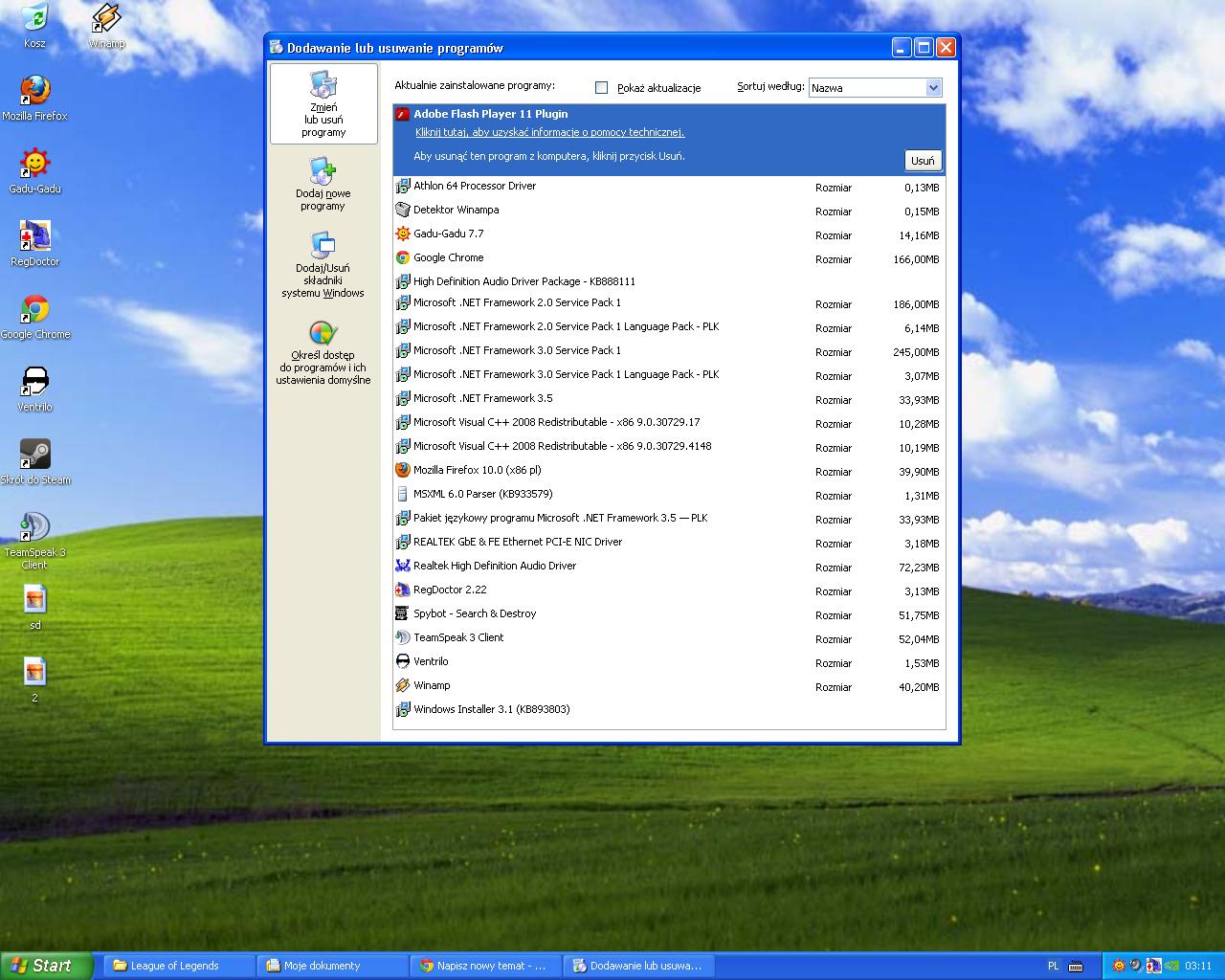The image size is (1225, 980).
Task: Click the Ventrilo icon in programs list
Action: click(403, 661)
